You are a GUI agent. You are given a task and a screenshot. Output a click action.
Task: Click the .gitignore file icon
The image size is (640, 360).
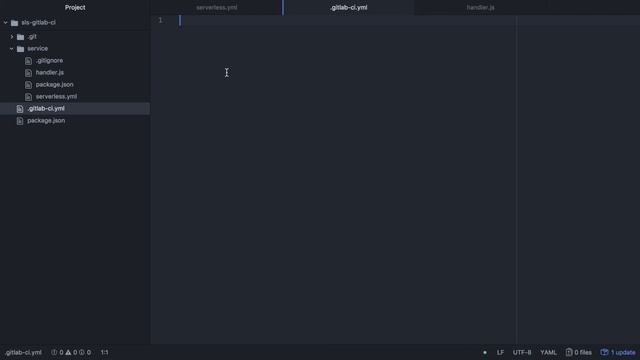pyautogui.click(x=28, y=61)
